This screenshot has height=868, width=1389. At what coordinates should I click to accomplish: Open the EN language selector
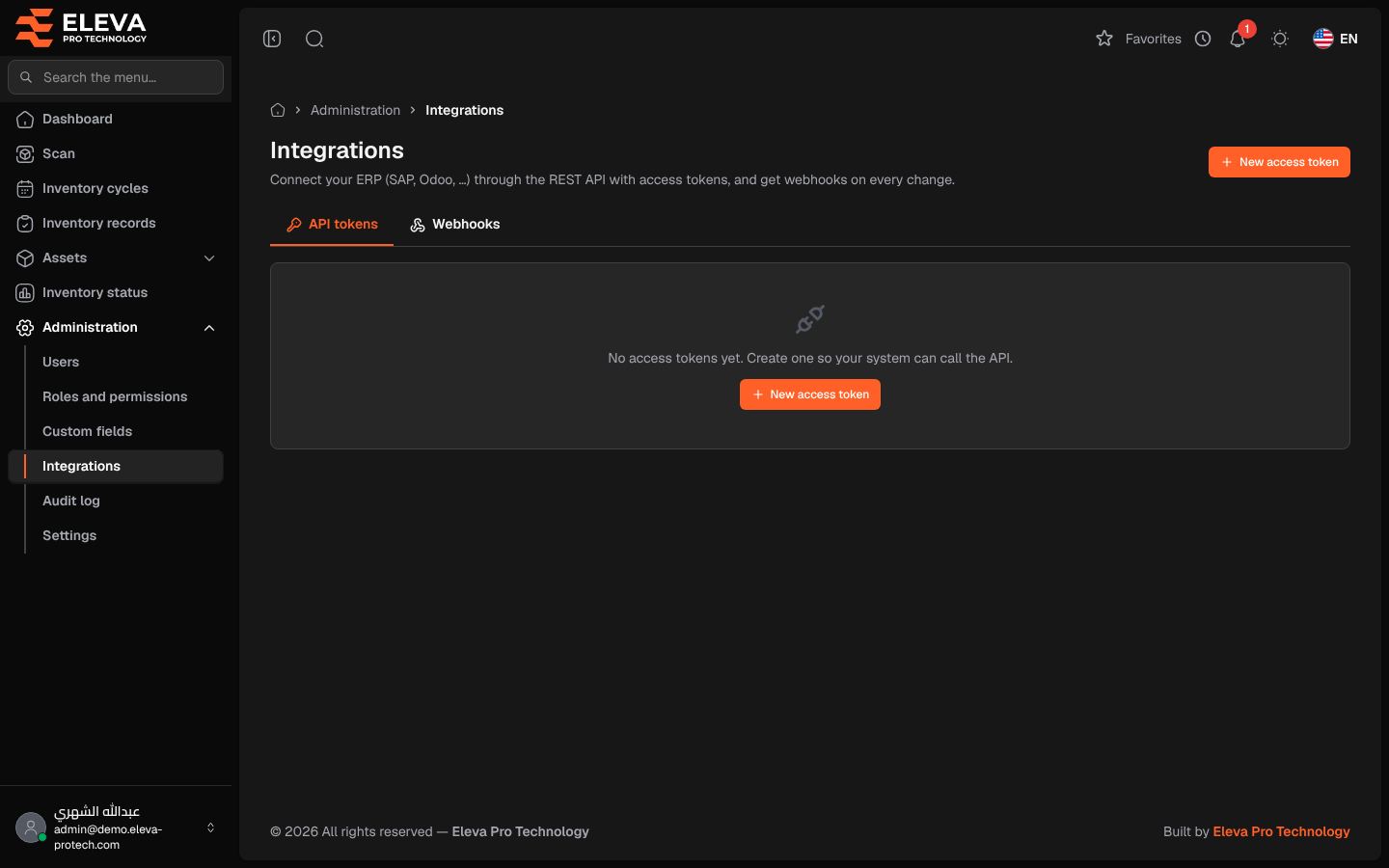pos(1336,39)
